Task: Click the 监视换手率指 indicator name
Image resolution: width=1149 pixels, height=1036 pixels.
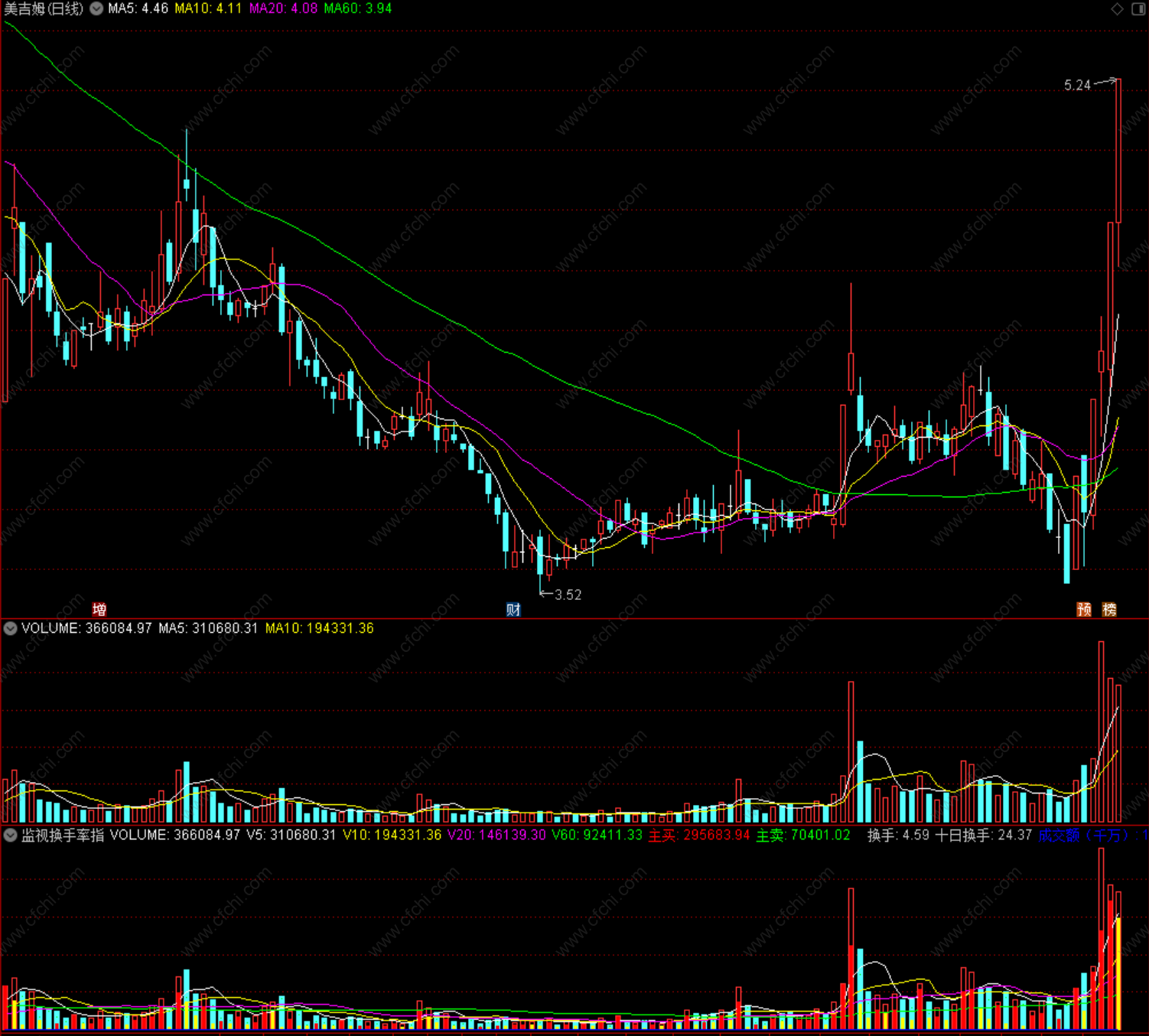Action: tap(63, 836)
